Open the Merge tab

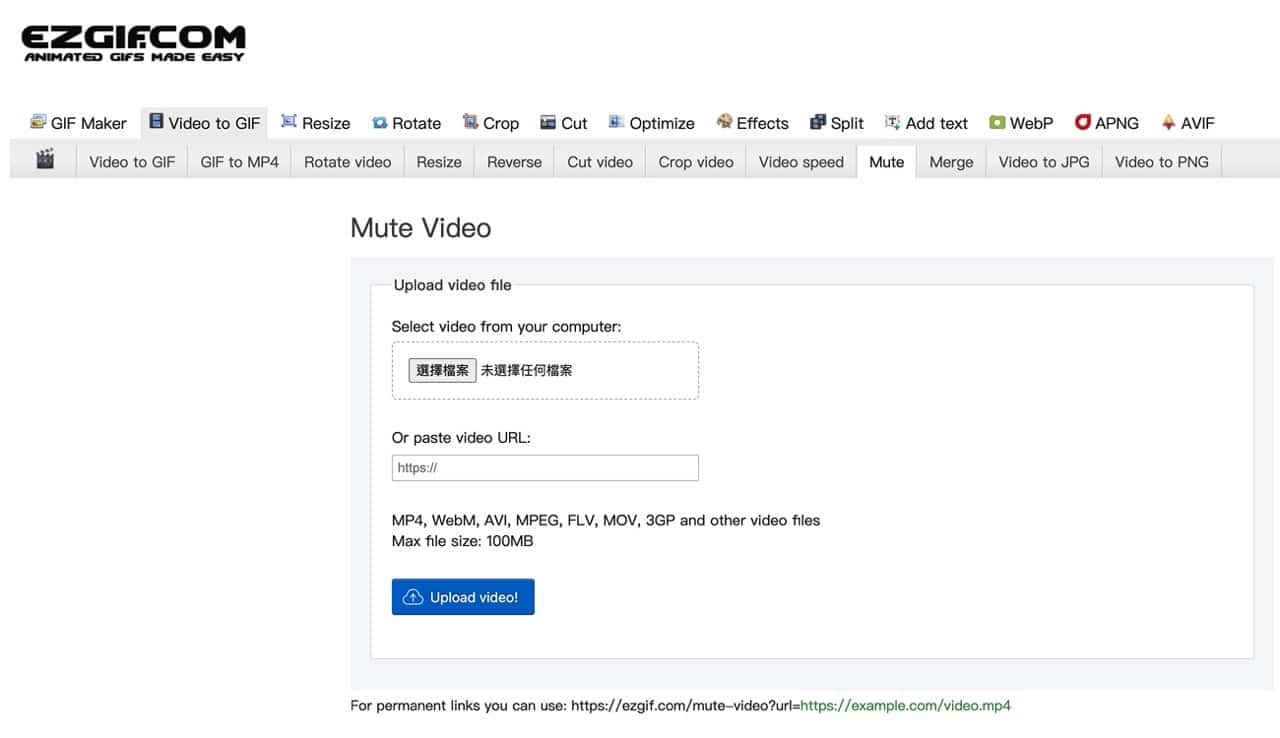coord(951,161)
